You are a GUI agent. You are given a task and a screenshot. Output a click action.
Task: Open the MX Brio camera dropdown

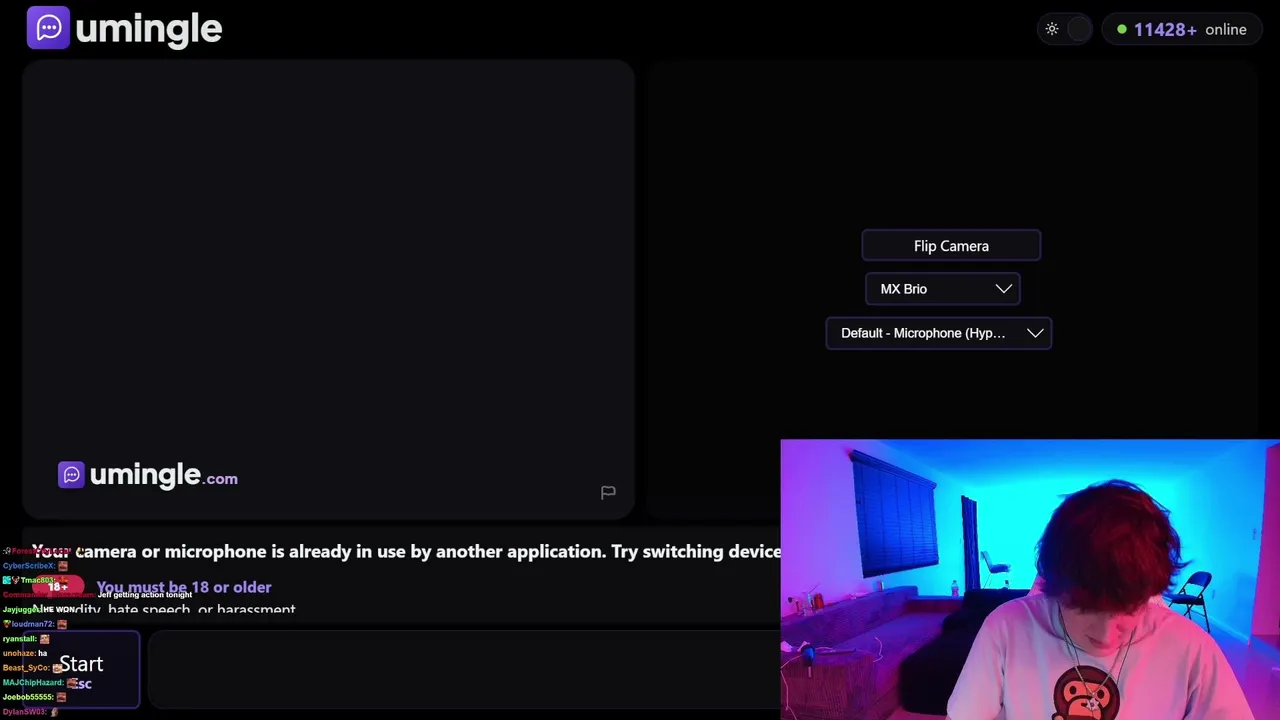(x=943, y=289)
